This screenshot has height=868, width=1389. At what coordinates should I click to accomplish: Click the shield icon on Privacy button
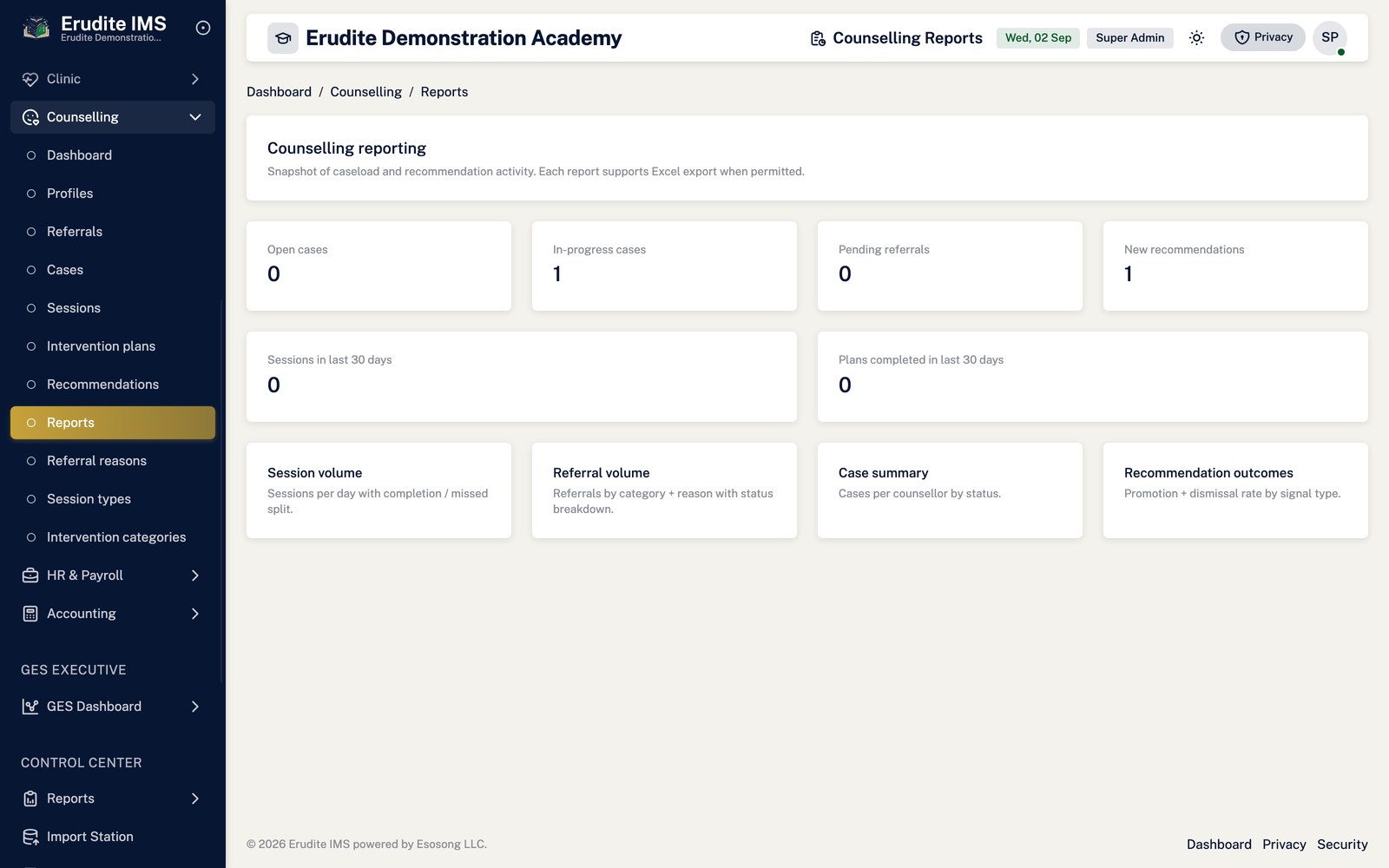coord(1242,37)
